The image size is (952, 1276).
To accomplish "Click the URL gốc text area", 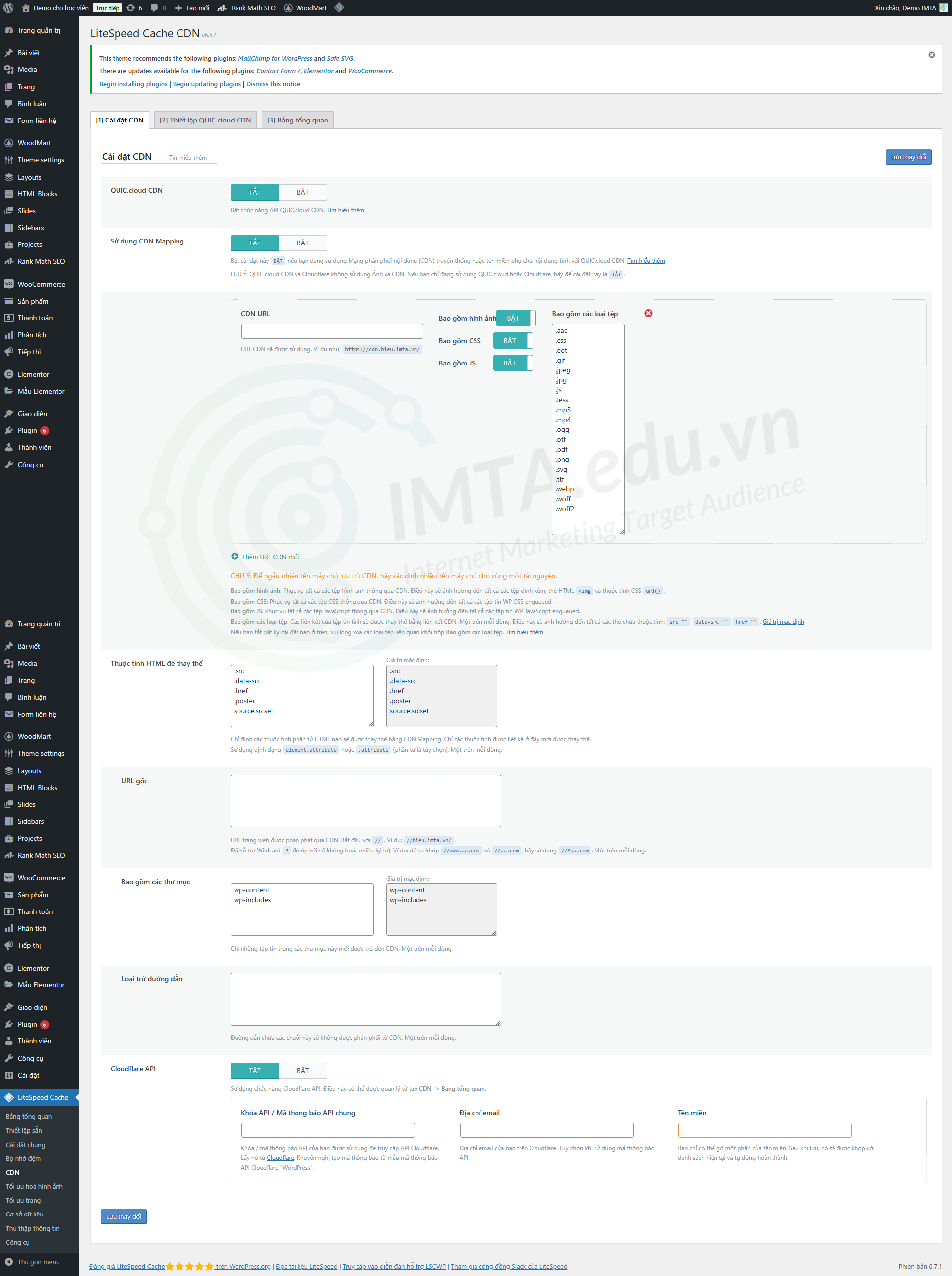I will (365, 800).
